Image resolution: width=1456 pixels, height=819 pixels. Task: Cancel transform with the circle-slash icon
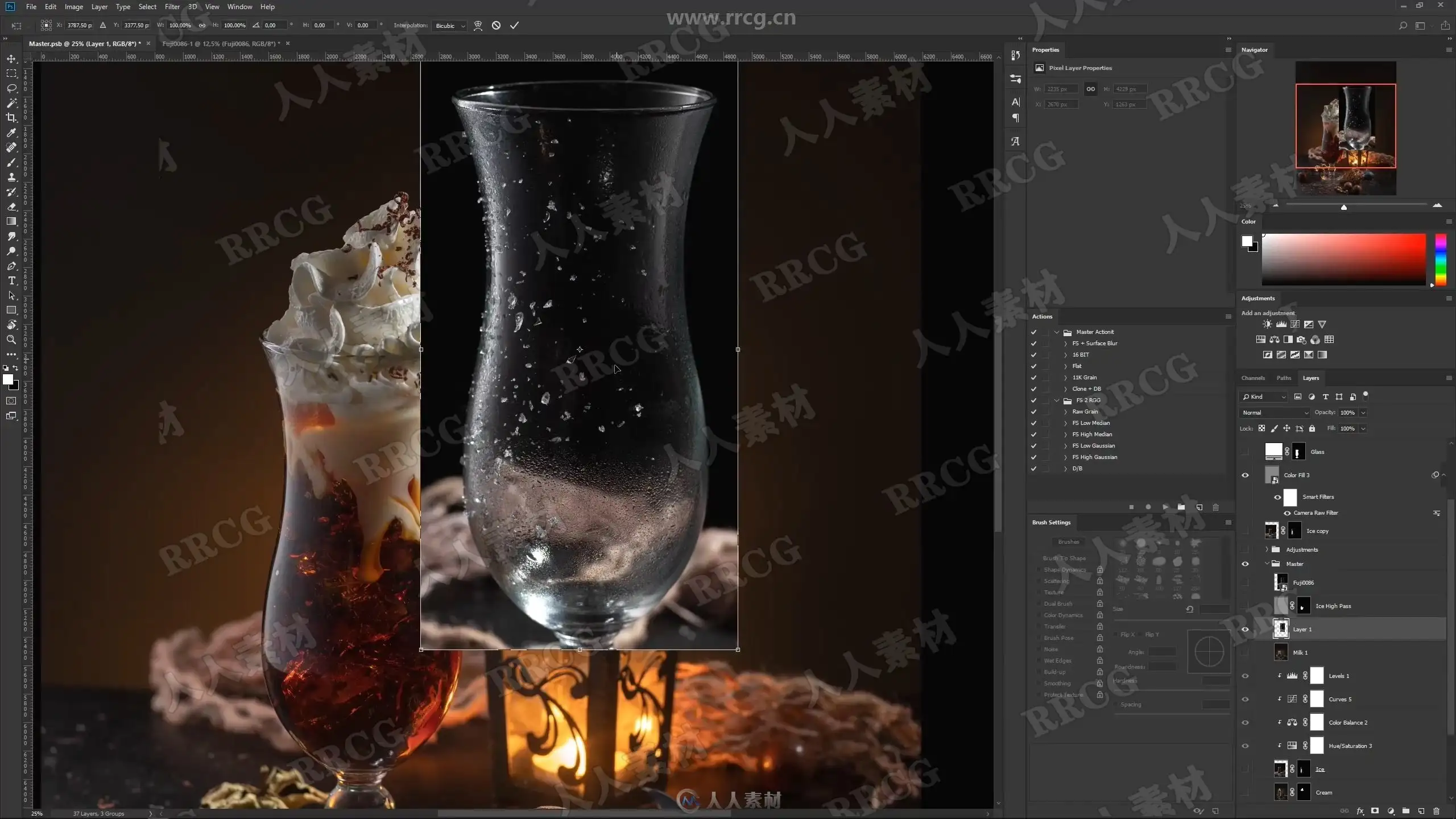tap(496, 25)
